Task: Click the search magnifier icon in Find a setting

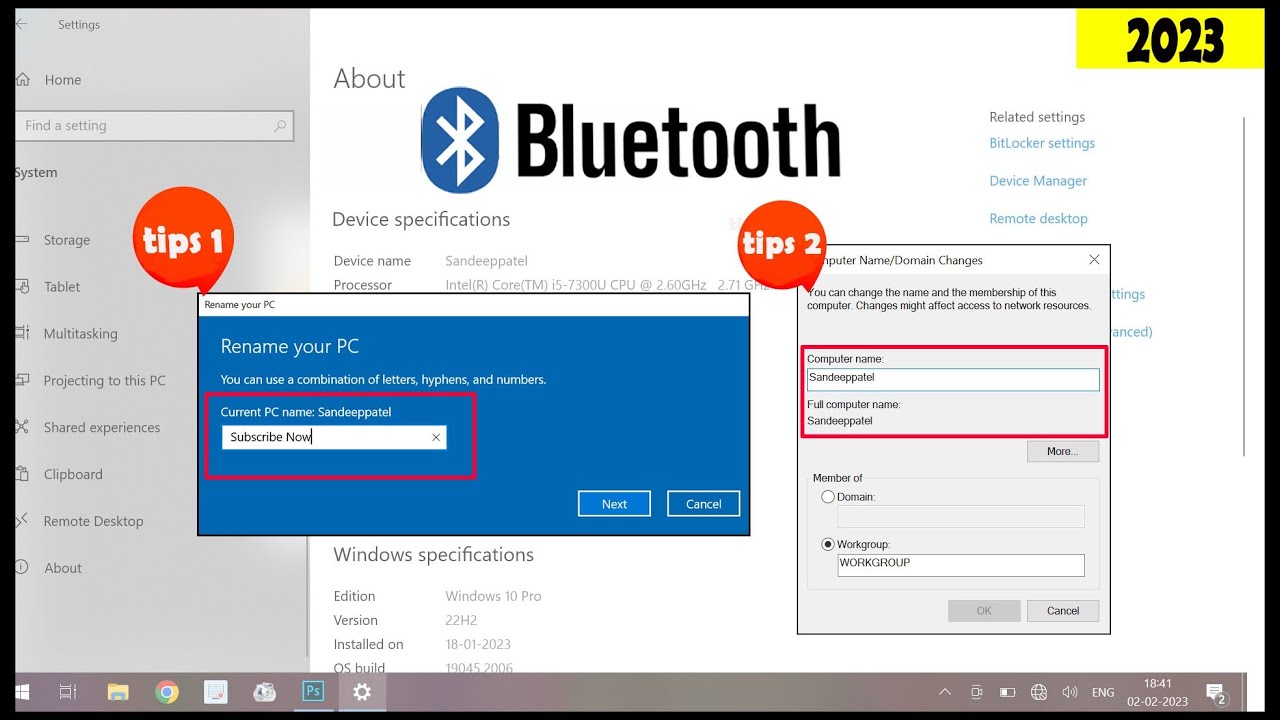Action: pos(280,126)
